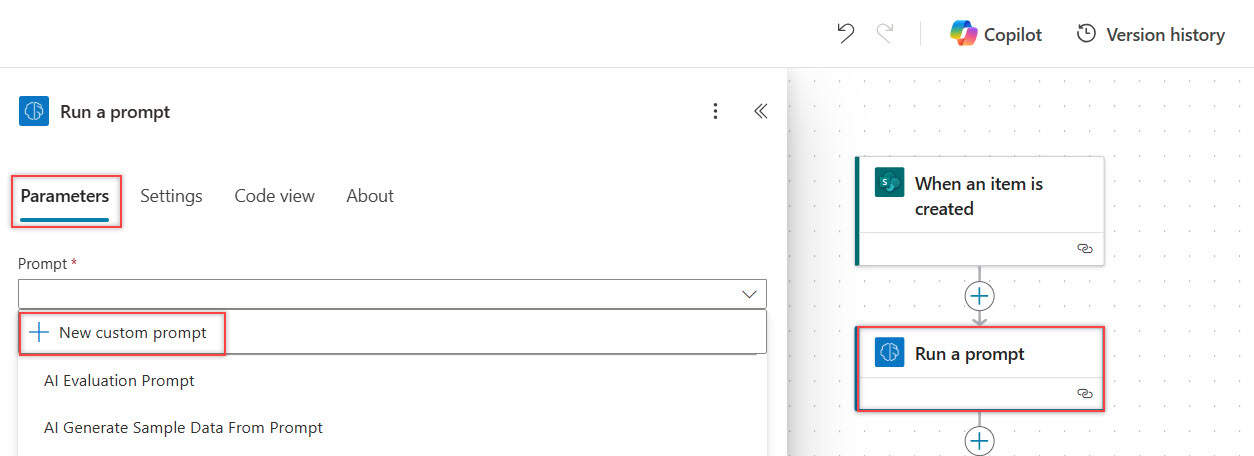This screenshot has height=456, width=1254.
Task: Click the plus button between trigger and action
Action: (979, 296)
